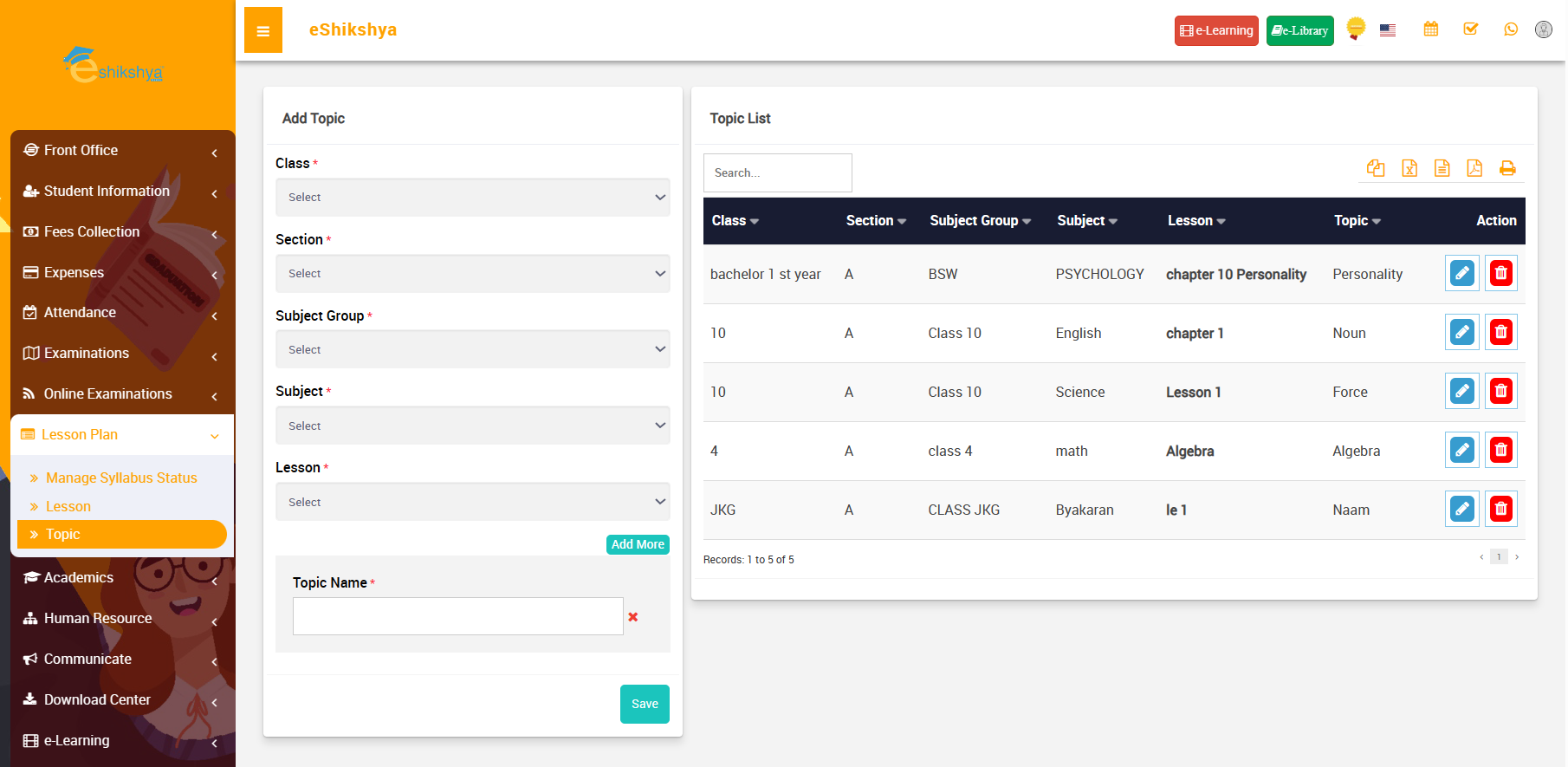Edit the Personality topic row

click(x=1461, y=274)
